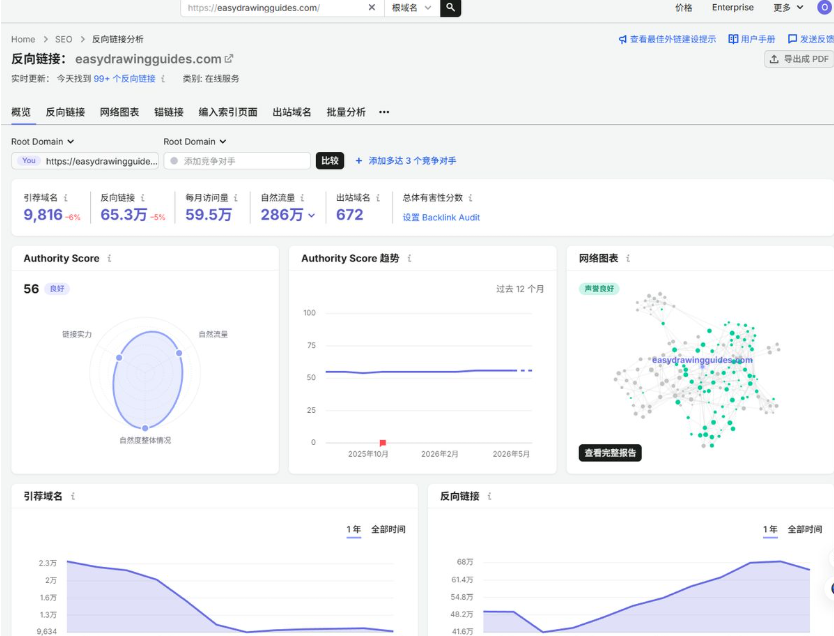Screen dimensions: 834x636
Task: Click the 链接实力 radar chart point
Action: tap(119, 357)
